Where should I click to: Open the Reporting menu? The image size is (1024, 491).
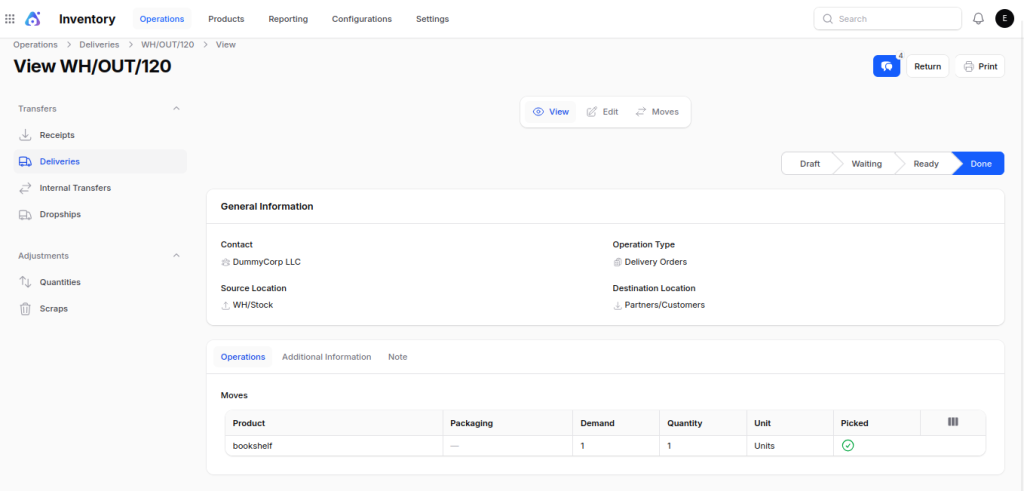coord(288,19)
